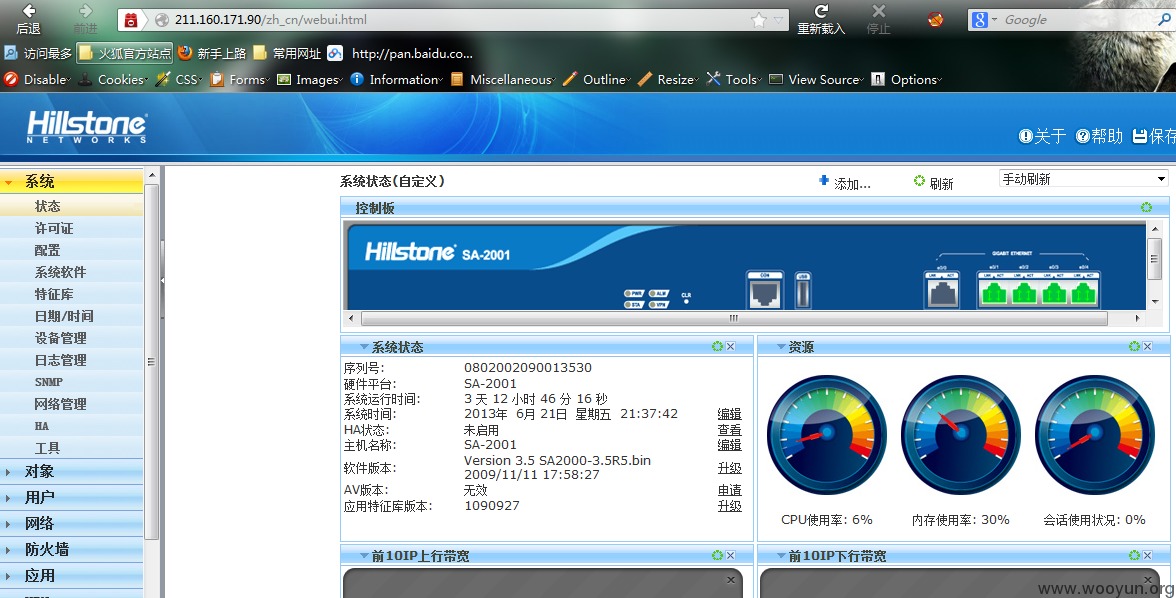Open the Miscellaneous toolbar menu
The image size is (1176, 598).
click(502, 80)
